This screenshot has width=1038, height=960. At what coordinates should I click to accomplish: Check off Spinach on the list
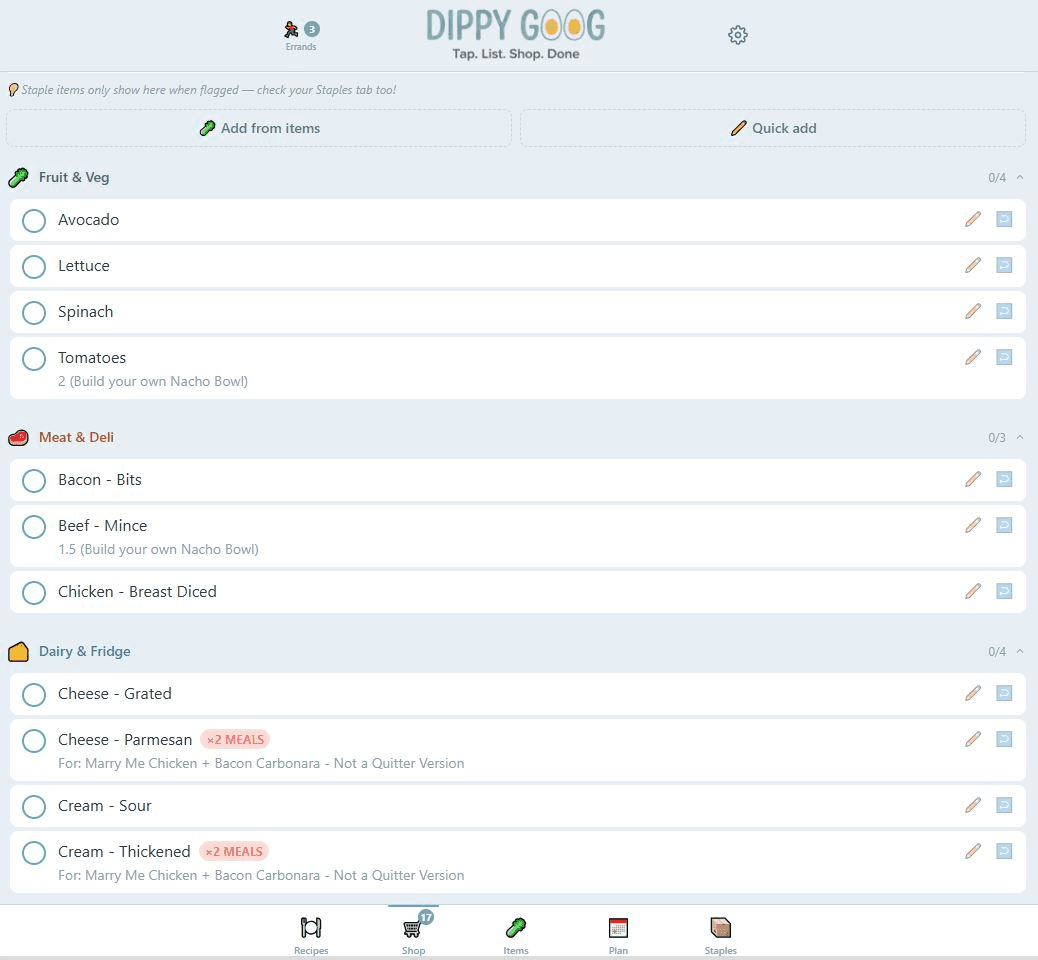[34, 312]
